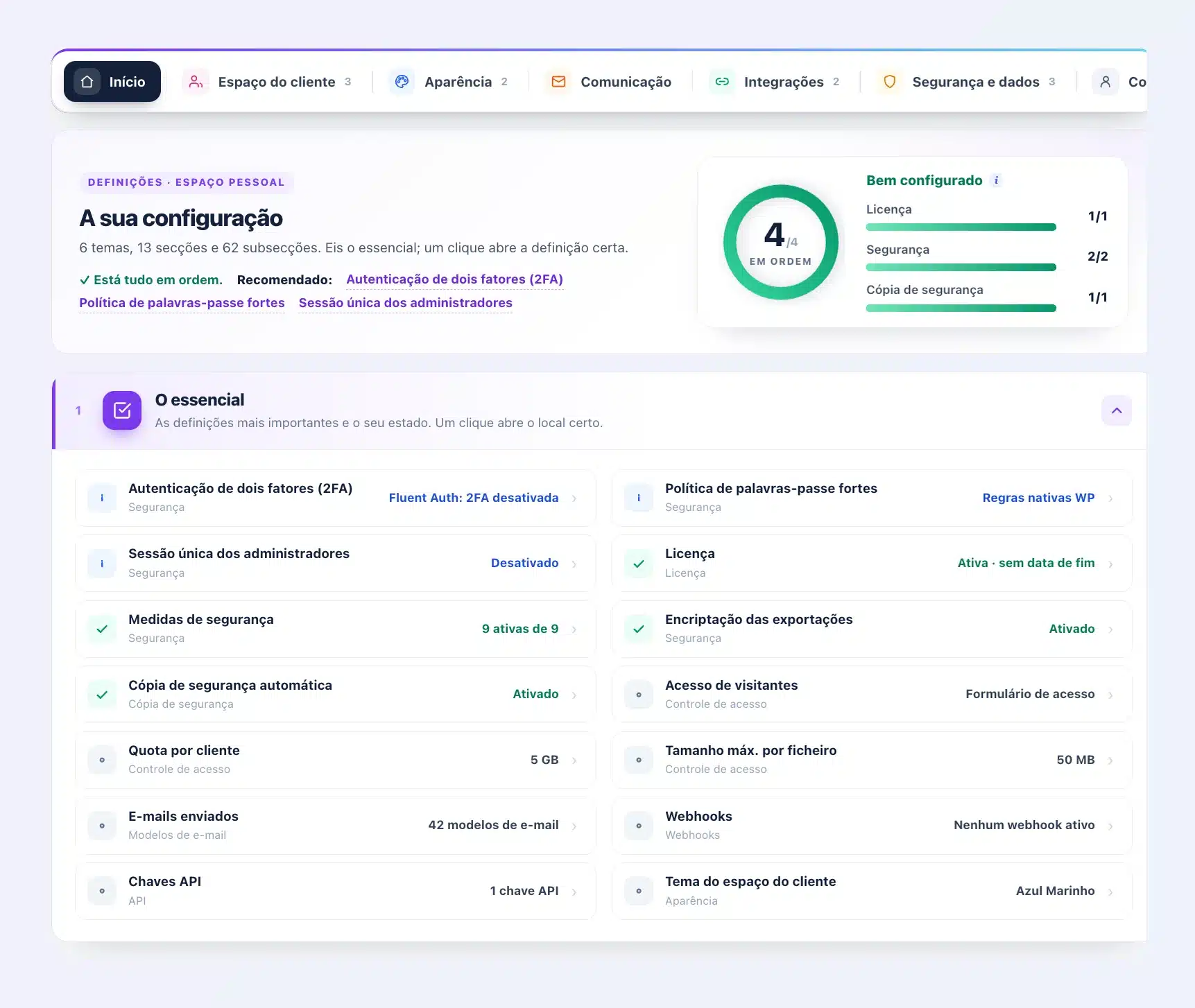Open chevron on E-mails enviados row
Viewport: 1195px width, 1008px height.
pos(574,826)
